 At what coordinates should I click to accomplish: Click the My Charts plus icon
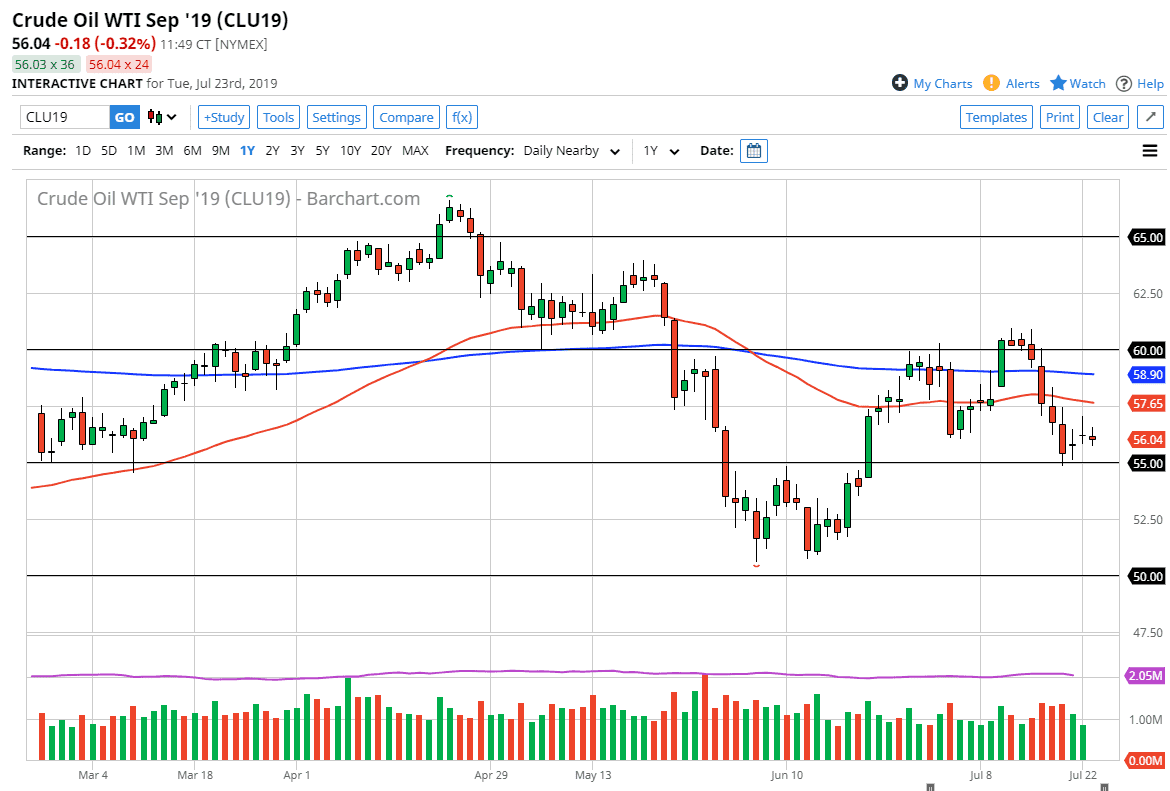(901, 83)
